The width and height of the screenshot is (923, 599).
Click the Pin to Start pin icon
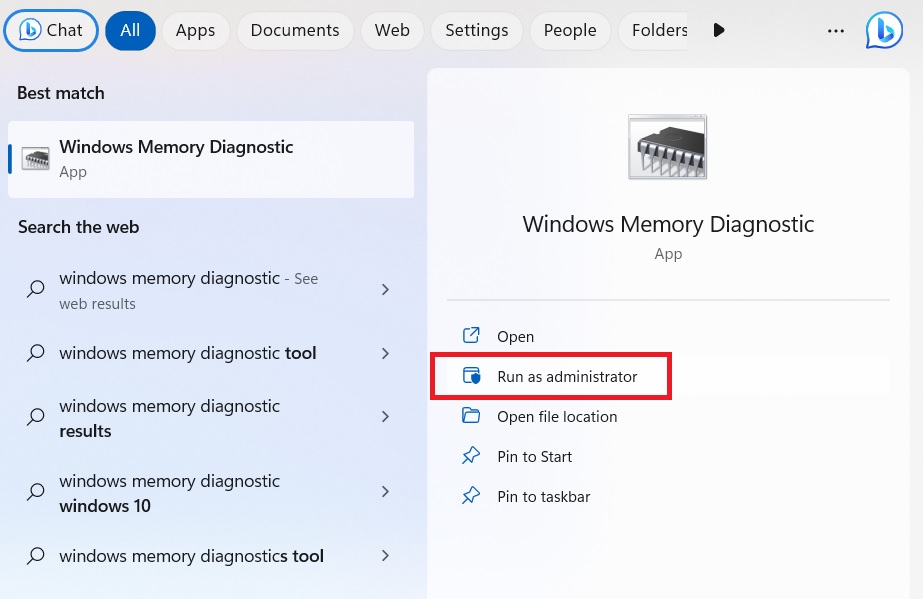click(471, 456)
